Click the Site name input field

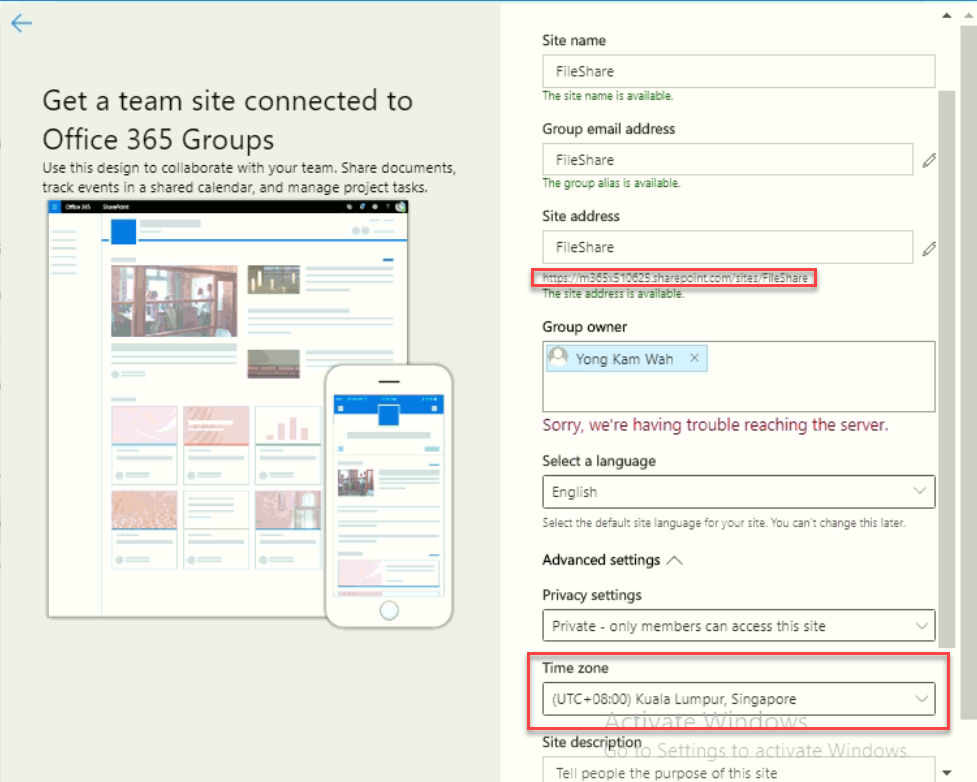click(738, 71)
